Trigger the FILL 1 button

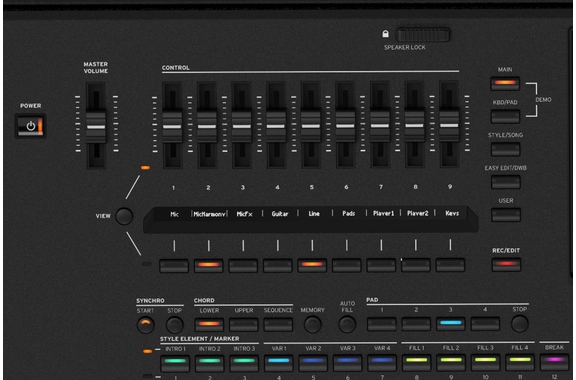[417, 362]
